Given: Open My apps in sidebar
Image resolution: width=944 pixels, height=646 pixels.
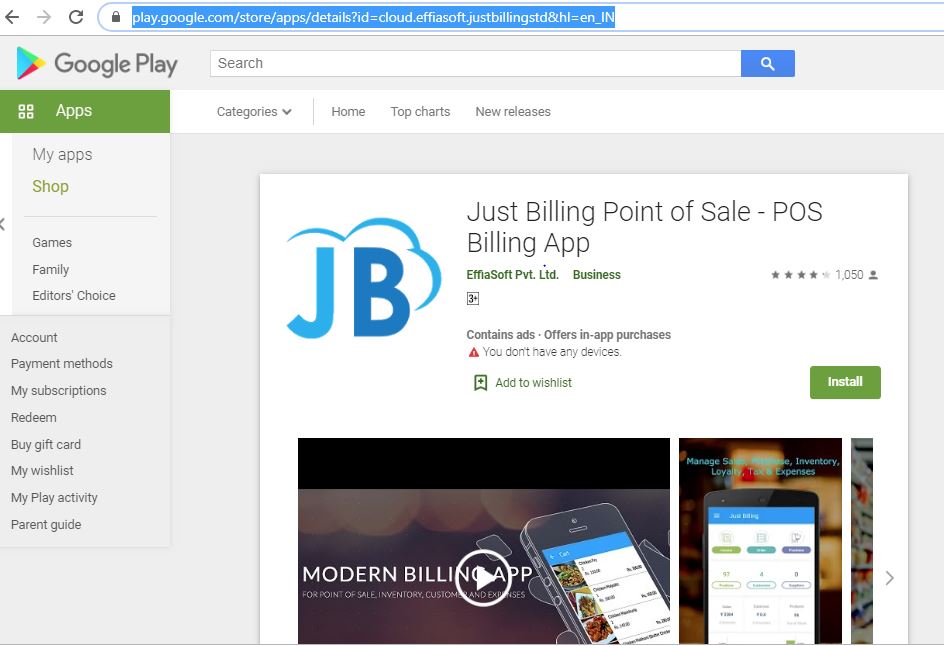Looking at the screenshot, I should click(x=62, y=155).
